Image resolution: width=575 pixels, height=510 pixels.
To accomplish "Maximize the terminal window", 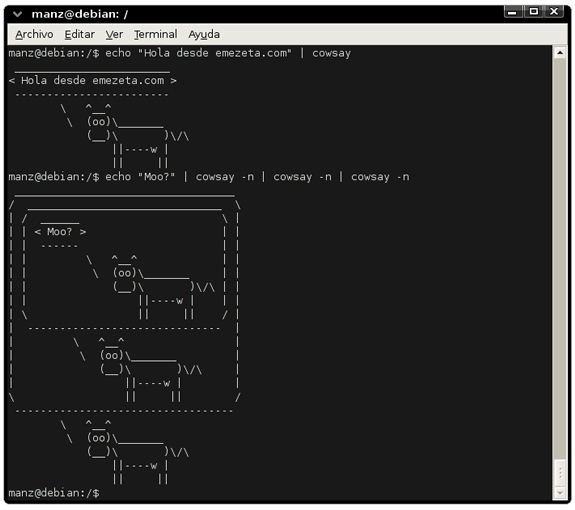I will [x=534, y=12].
